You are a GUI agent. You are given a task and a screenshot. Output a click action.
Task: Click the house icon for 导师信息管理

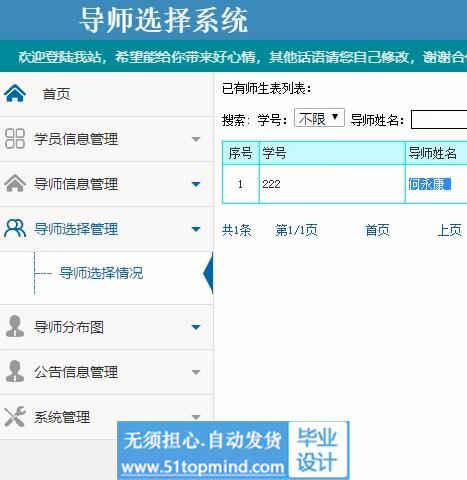(x=15, y=183)
